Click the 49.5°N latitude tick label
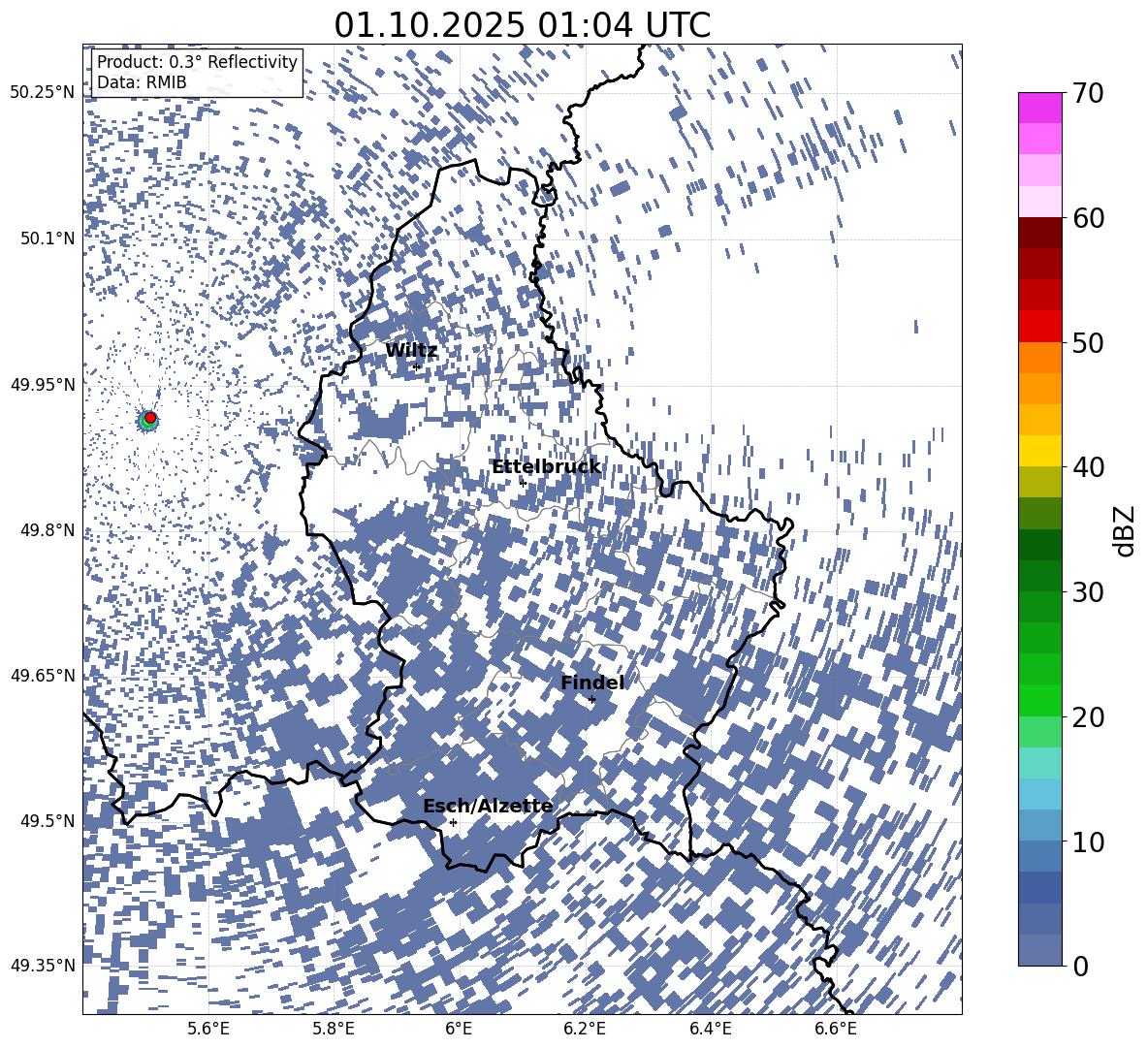This screenshot has width=1148, height=1048. 48,820
